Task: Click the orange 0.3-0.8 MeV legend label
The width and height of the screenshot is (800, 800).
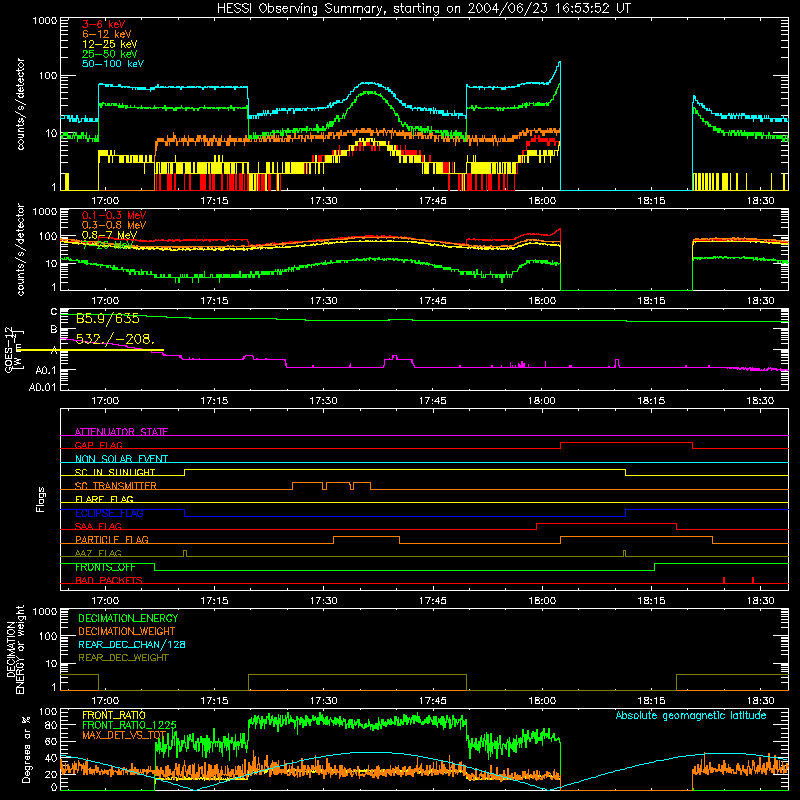Action: tap(114, 225)
